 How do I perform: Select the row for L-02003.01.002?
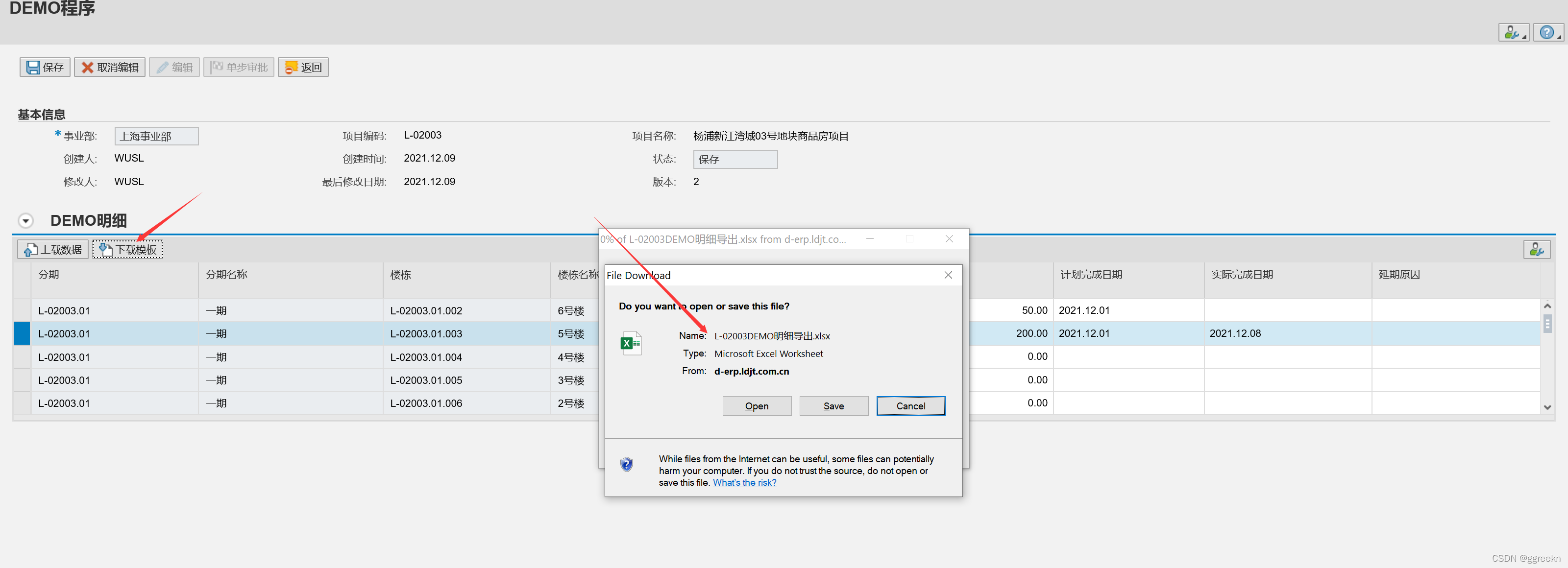tap(22, 310)
